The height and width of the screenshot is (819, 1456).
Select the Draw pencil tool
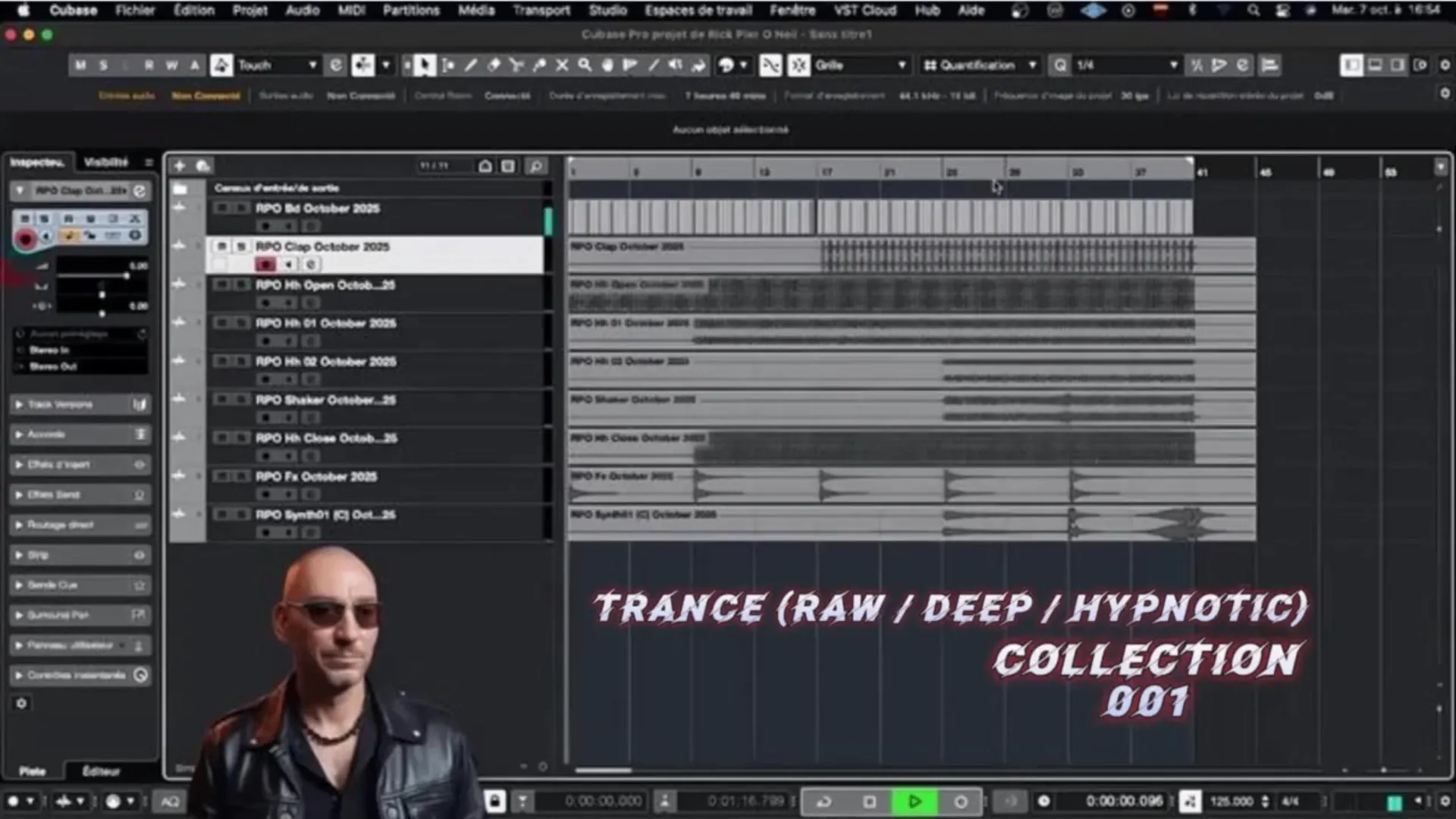coord(471,66)
